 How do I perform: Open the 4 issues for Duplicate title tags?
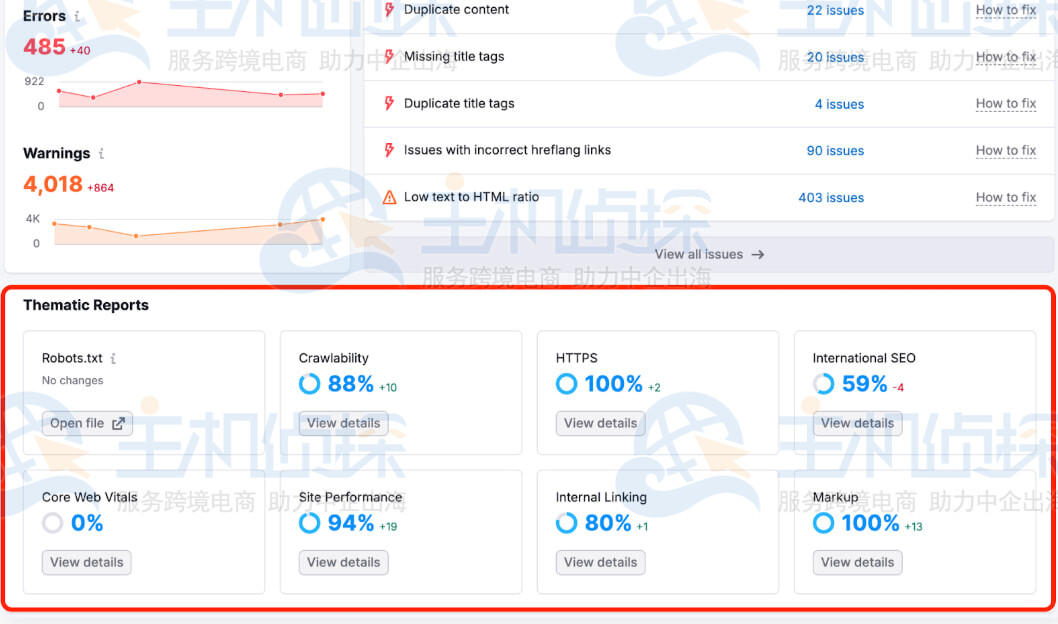839,104
